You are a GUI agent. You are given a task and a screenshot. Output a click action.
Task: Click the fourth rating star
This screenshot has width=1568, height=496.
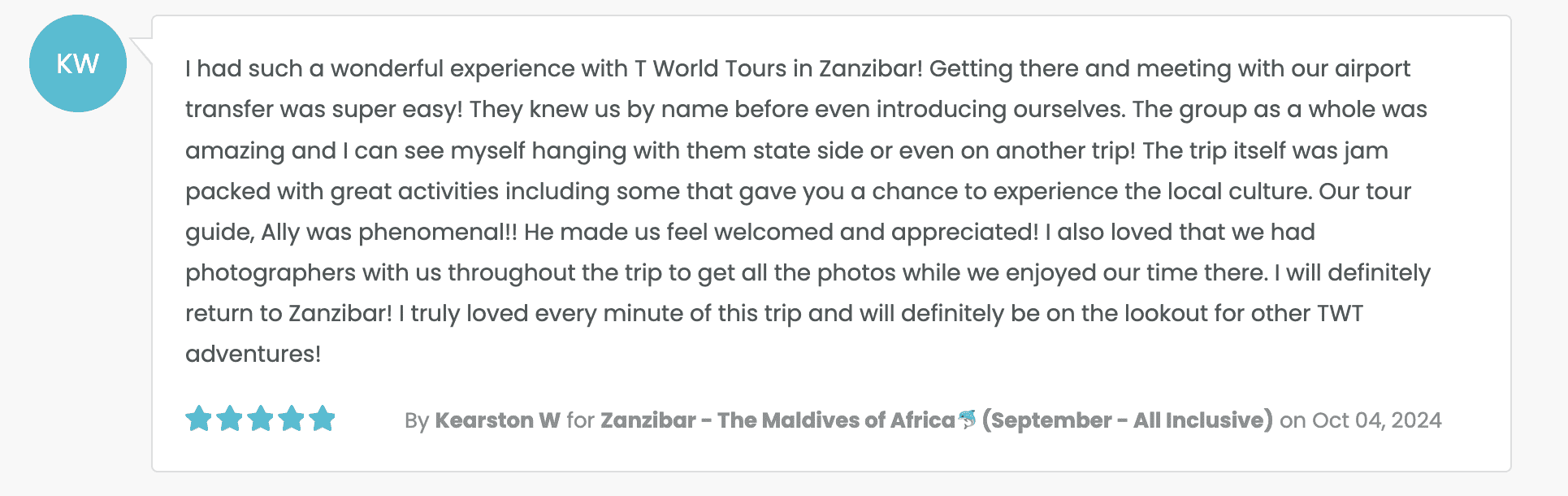click(292, 419)
